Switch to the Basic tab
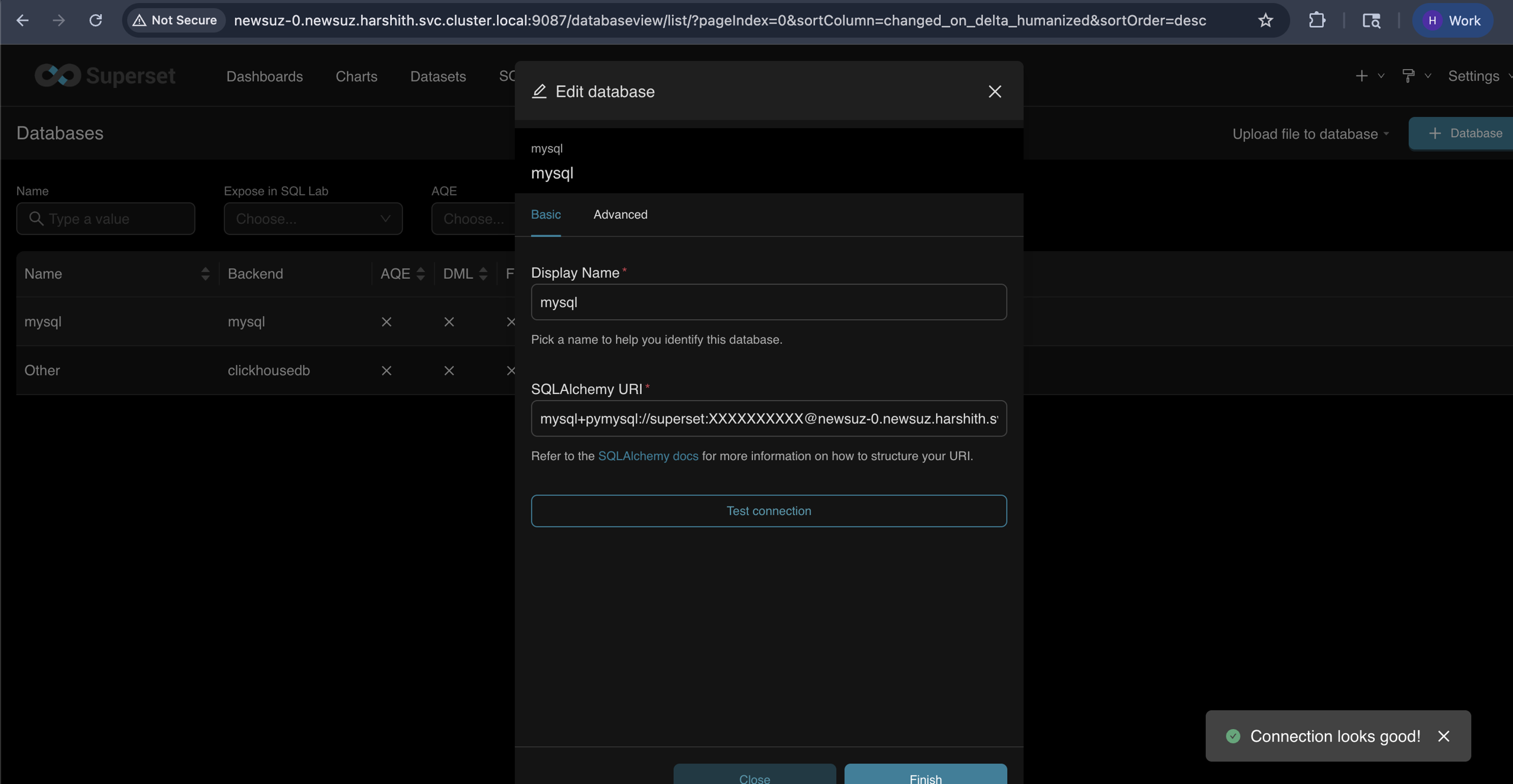Viewport: 1513px width, 784px height. click(x=546, y=214)
